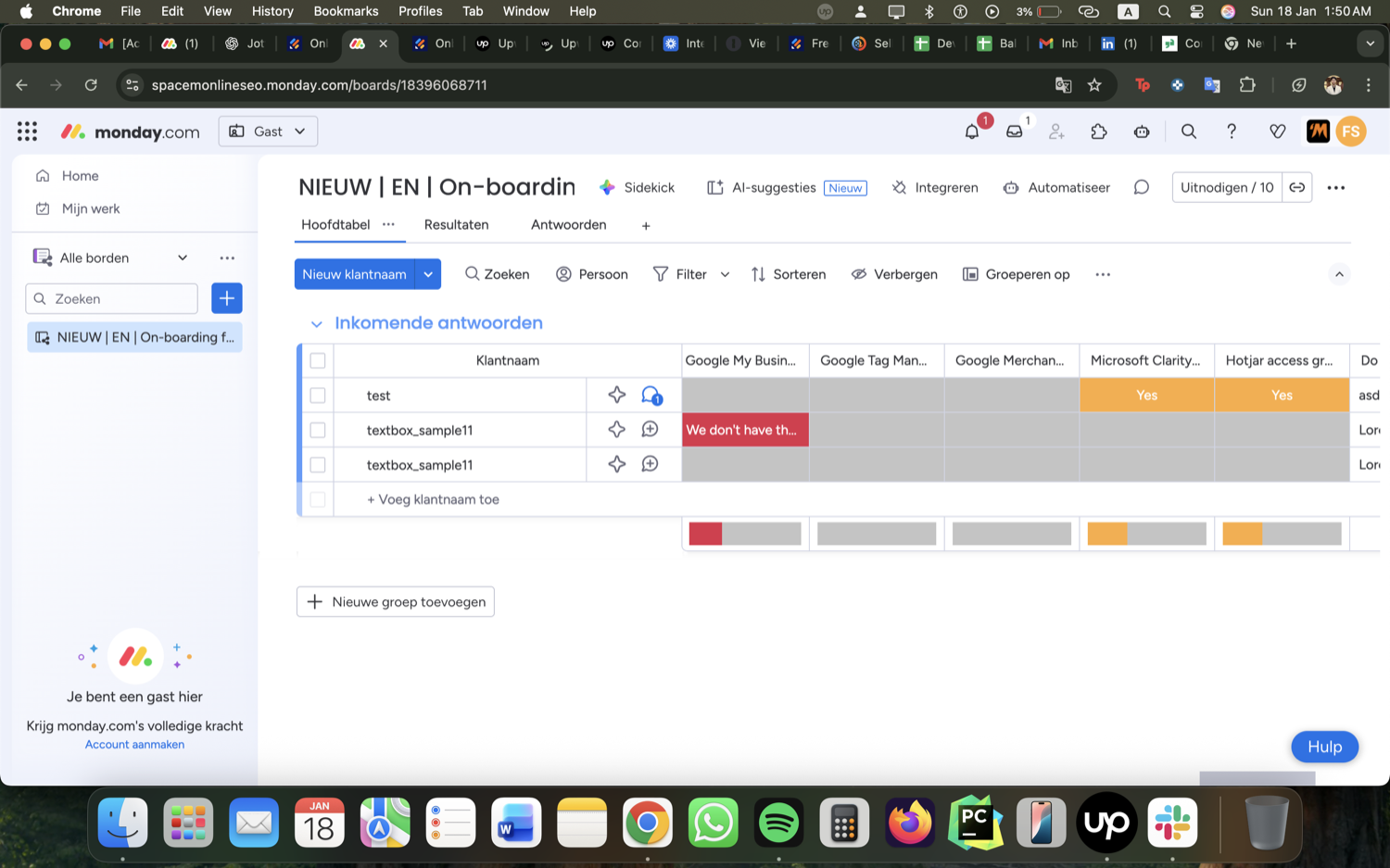Image resolution: width=1390 pixels, height=868 pixels.
Task: Open WhatsApp from the Dock
Action: [x=713, y=823]
